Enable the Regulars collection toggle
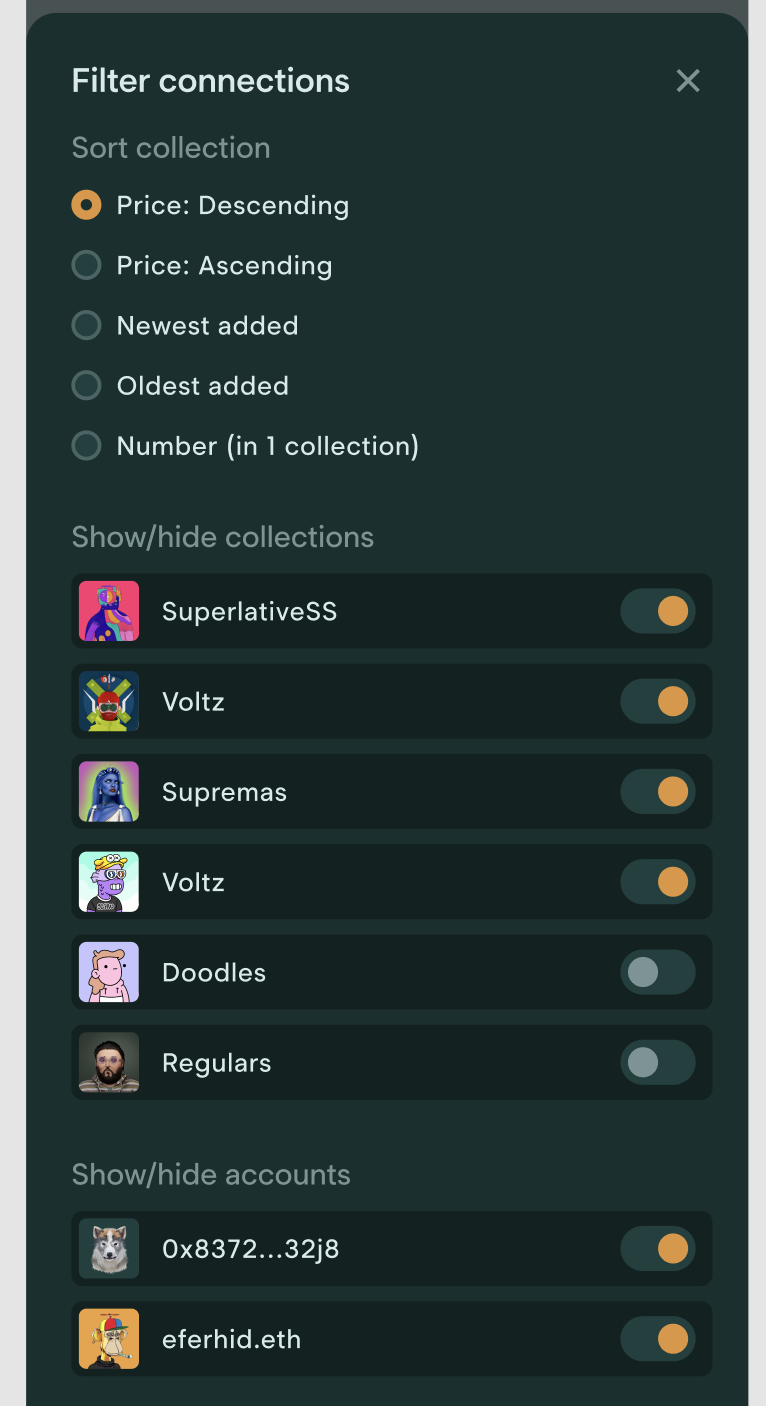 coord(657,1062)
